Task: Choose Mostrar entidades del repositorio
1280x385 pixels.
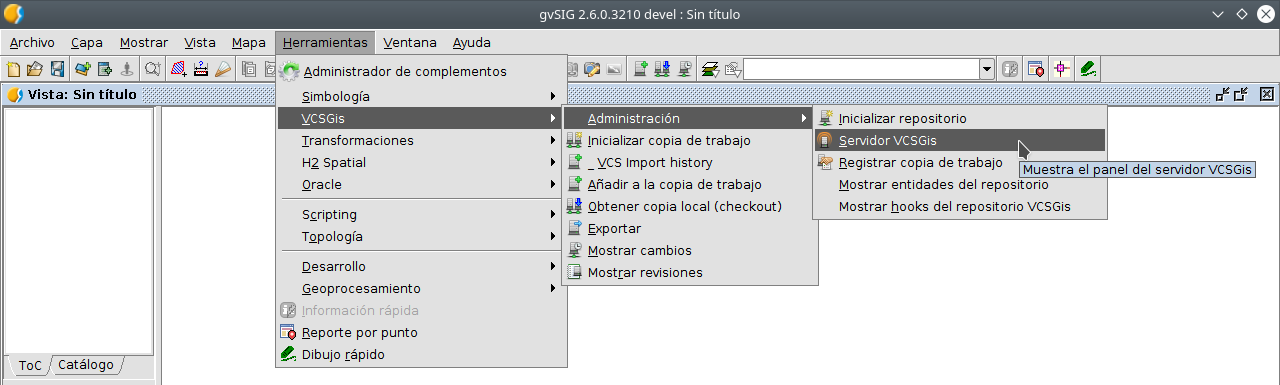Action: click(960, 185)
